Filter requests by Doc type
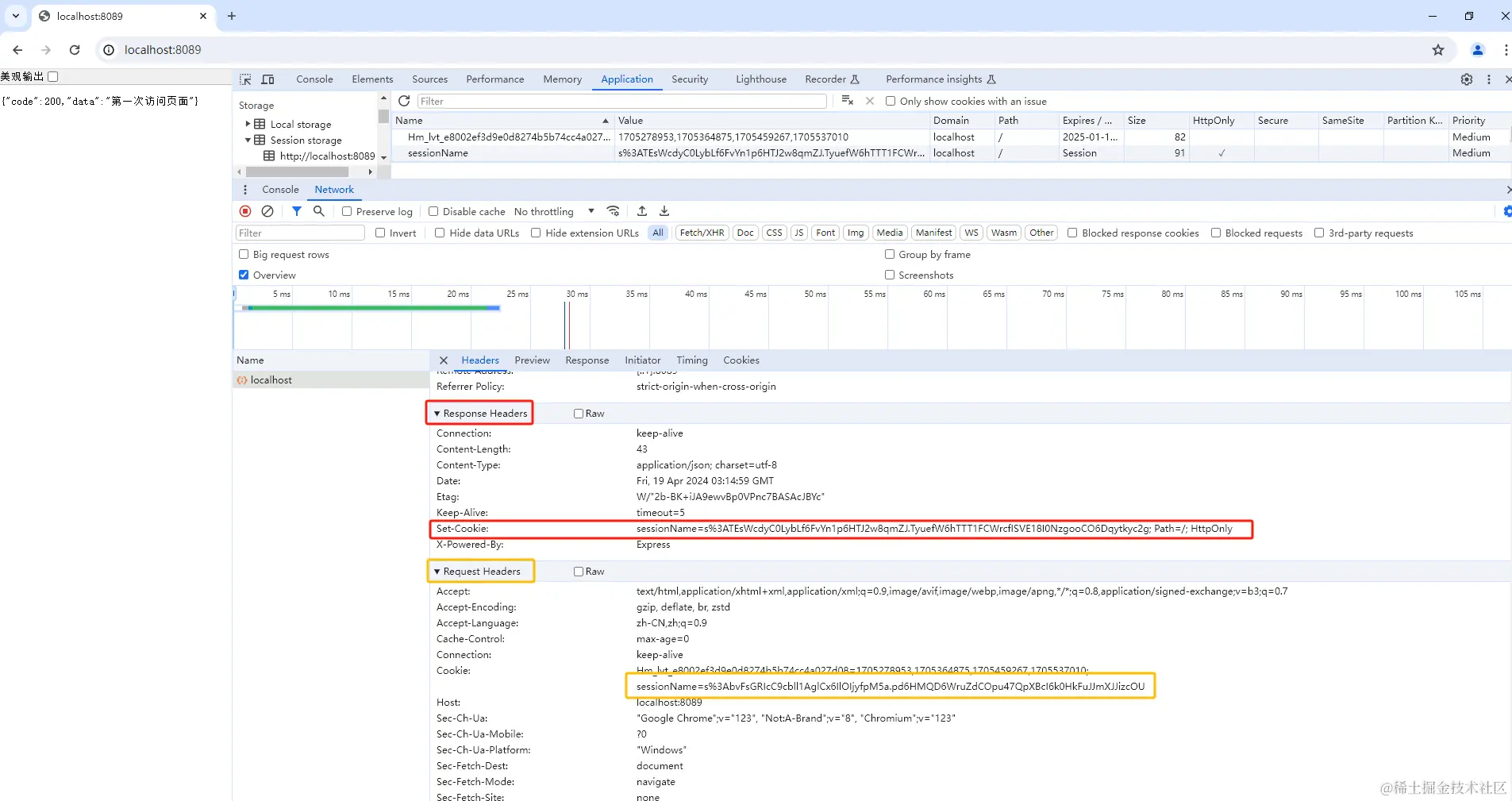This screenshot has height=801, width=1512. coord(745,233)
